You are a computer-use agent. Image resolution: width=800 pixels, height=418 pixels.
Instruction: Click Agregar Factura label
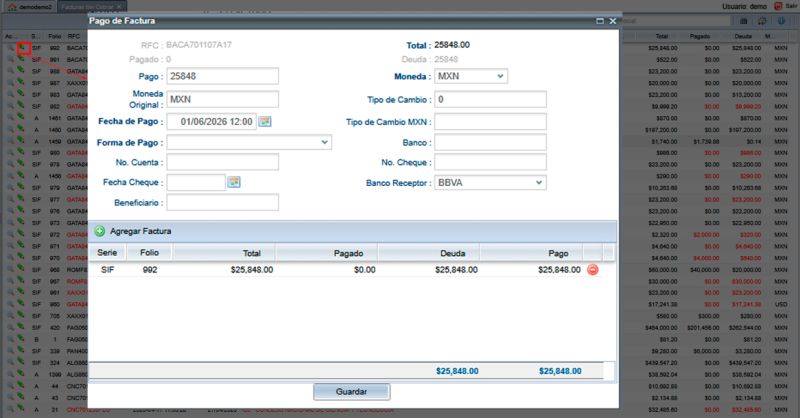coord(140,231)
